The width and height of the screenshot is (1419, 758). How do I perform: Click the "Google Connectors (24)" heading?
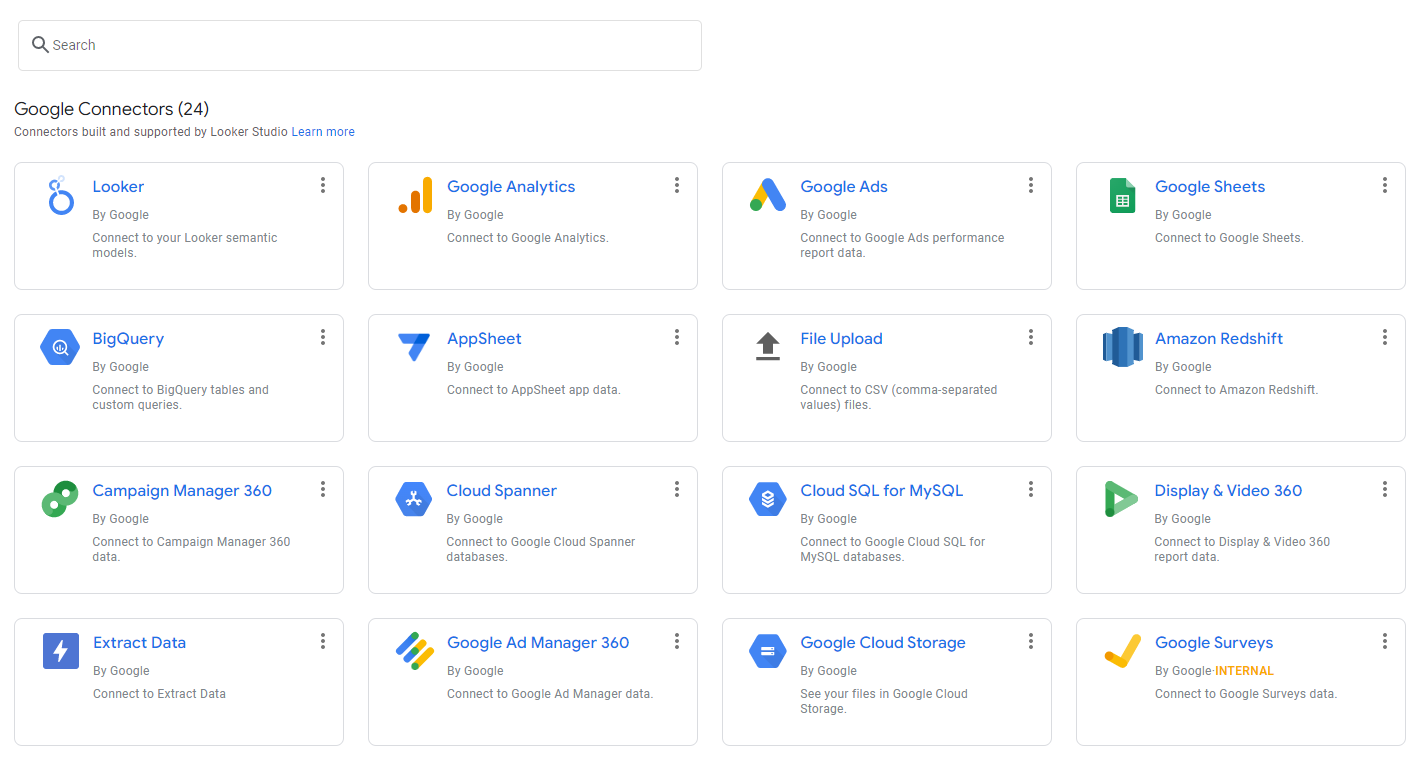[x=112, y=109]
